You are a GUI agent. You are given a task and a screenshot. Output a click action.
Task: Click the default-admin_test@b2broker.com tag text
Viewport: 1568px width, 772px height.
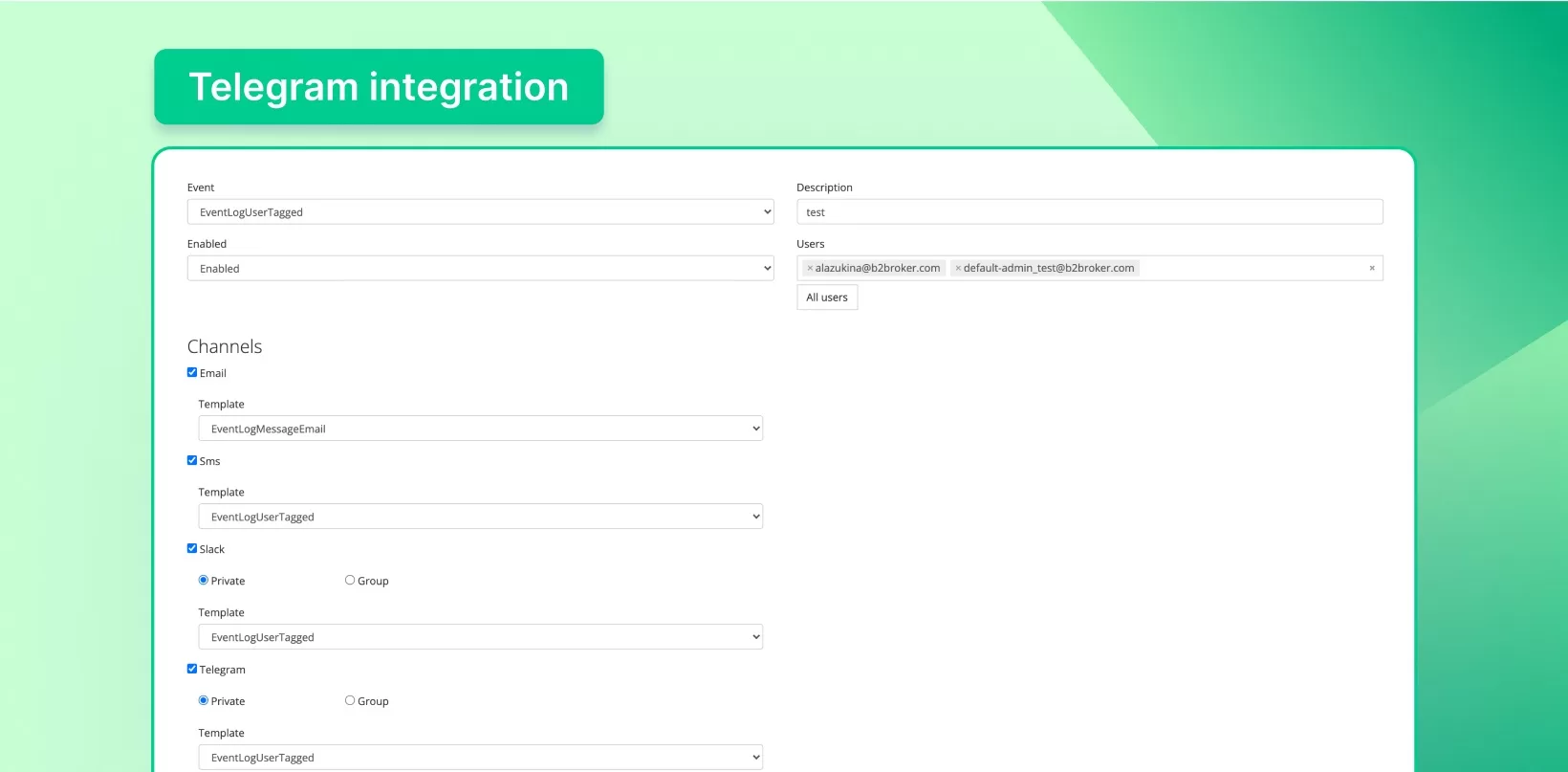[x=1049, y=268]
